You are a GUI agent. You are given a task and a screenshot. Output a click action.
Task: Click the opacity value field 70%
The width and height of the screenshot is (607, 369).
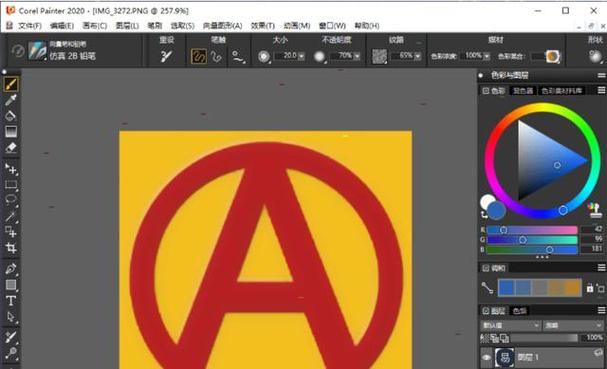pos(341,56)
